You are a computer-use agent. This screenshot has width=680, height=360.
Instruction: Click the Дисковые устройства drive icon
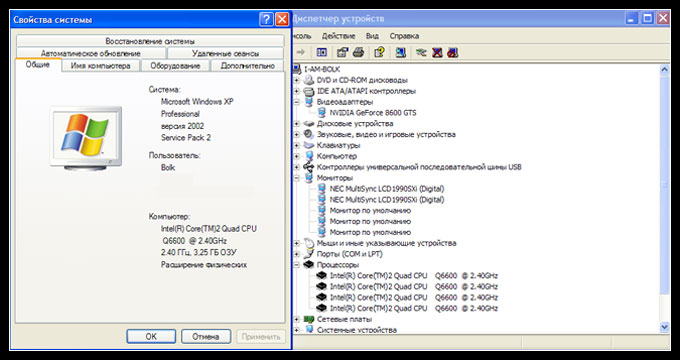(309, 124)
